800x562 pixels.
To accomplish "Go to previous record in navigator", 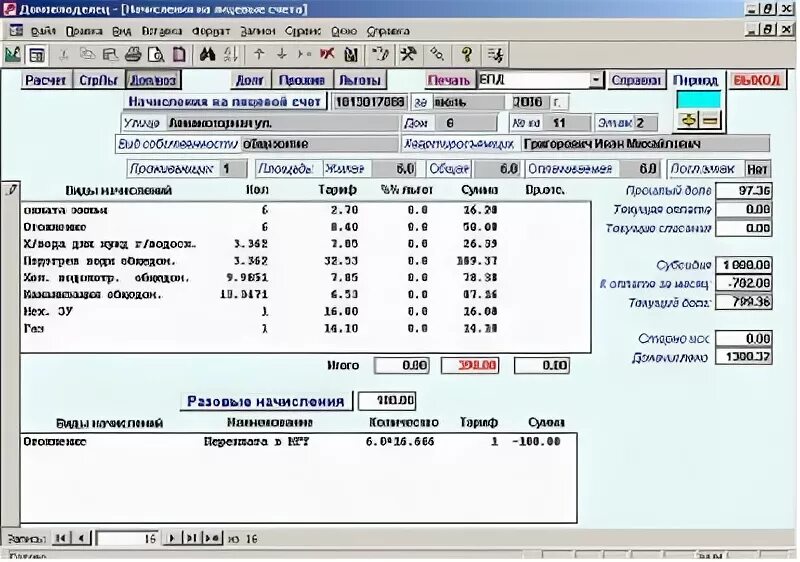I will tap(82, 538).
